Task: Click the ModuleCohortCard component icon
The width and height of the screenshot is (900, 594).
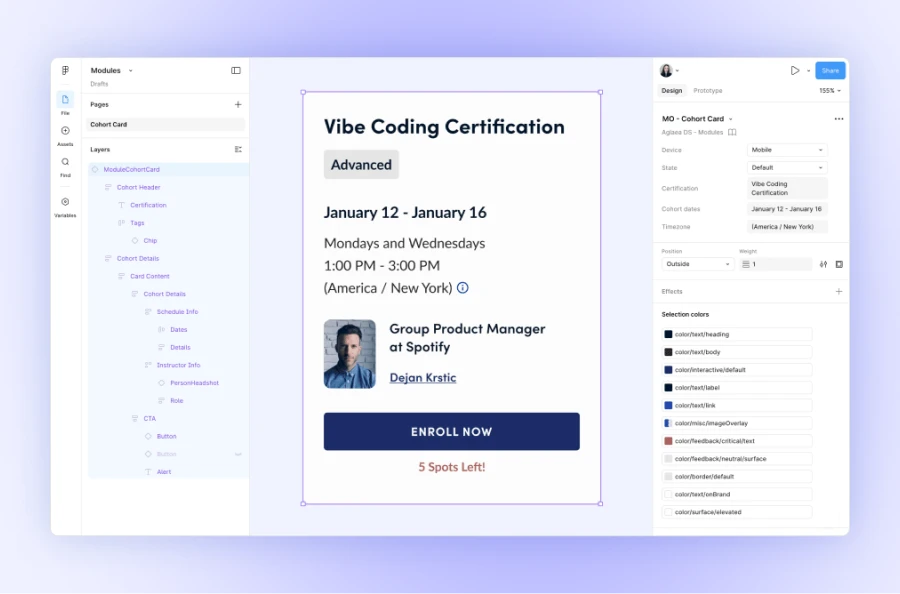Action: (95, 169)
